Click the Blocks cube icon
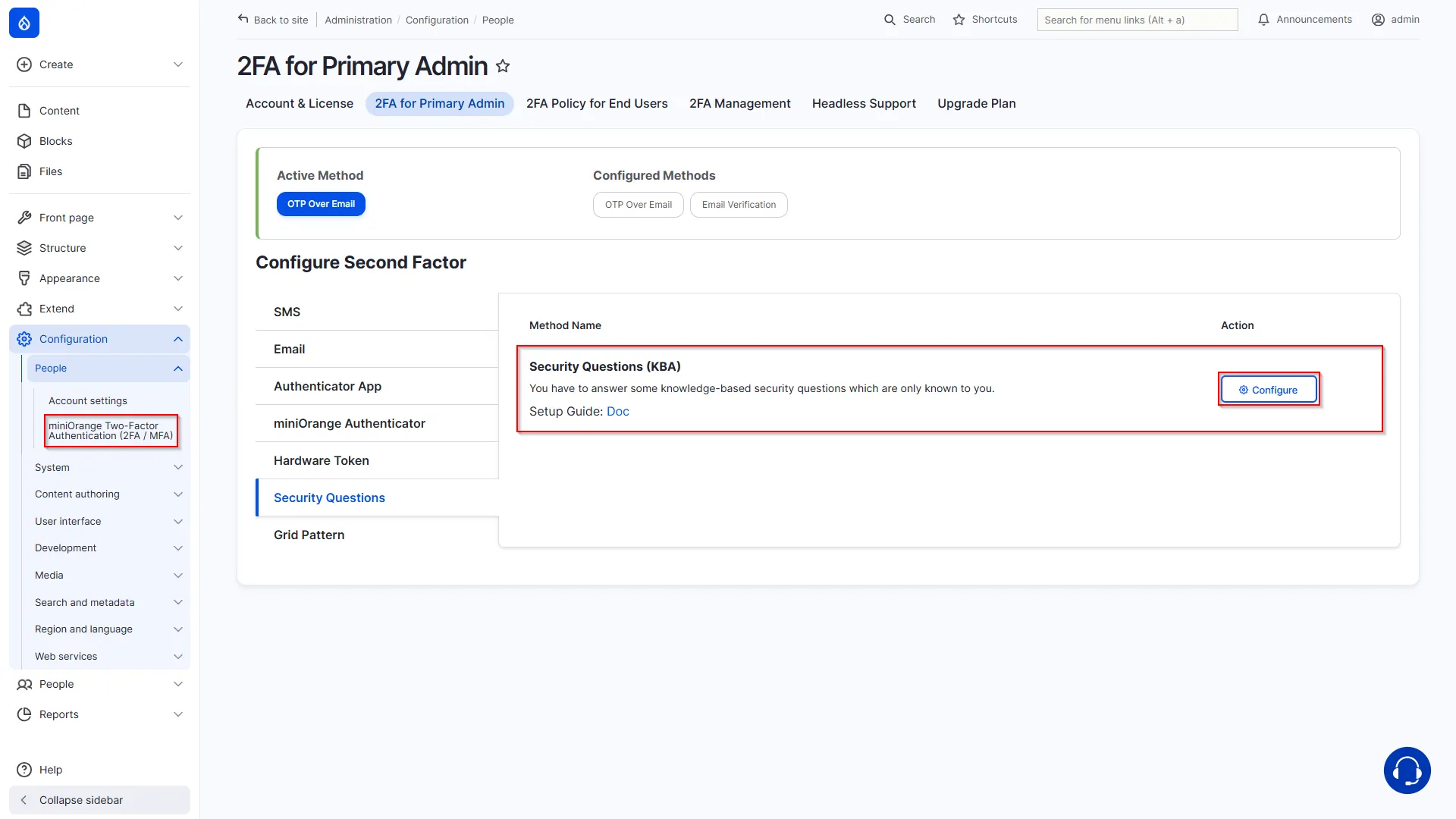This screenshot has width=1456, height=819. click(24, 141)
